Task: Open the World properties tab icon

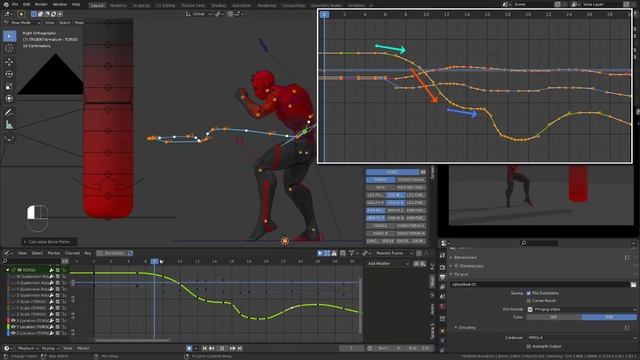Action: coord(442,307)
